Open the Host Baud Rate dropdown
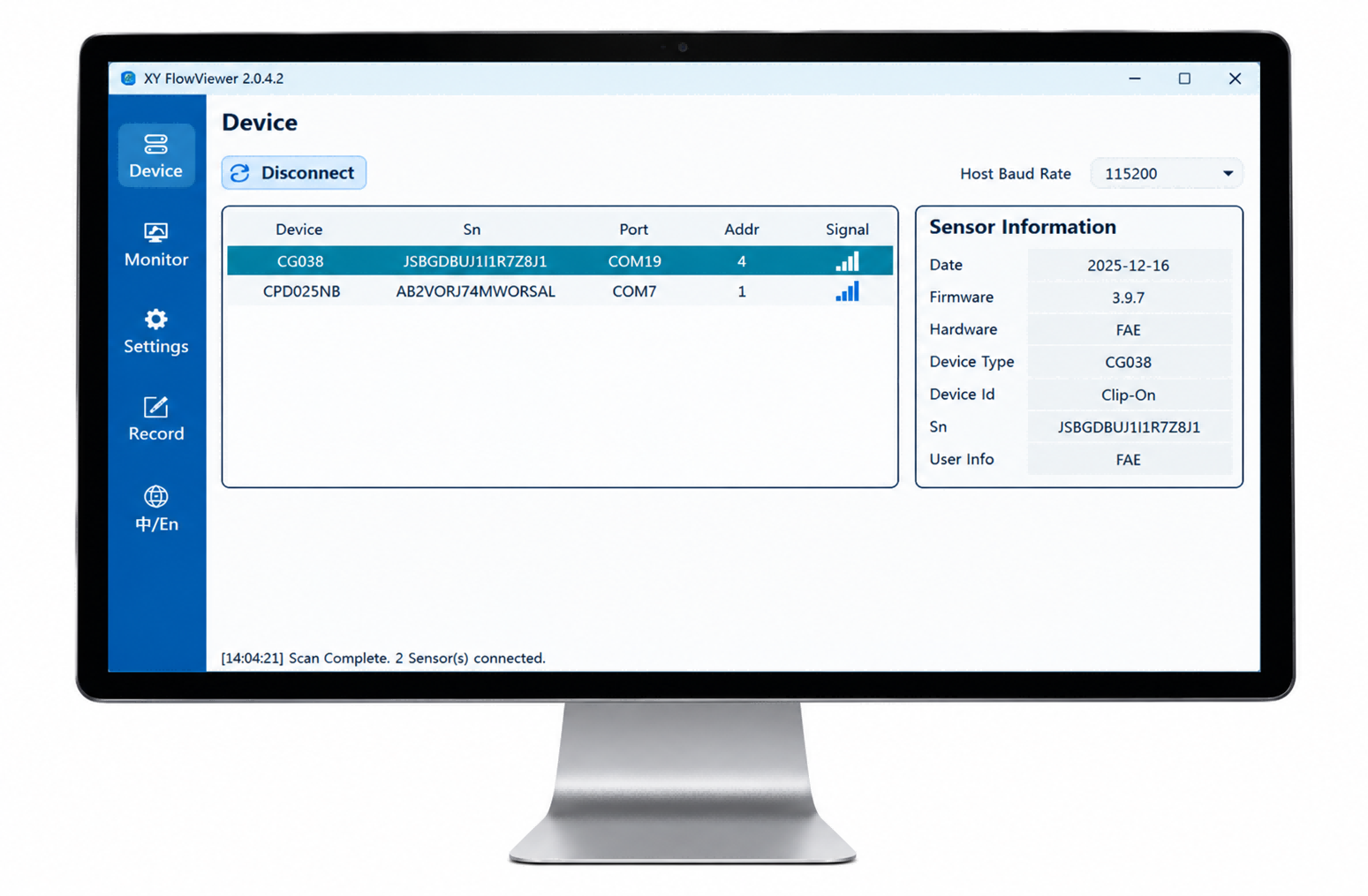 pos(1166,174)
